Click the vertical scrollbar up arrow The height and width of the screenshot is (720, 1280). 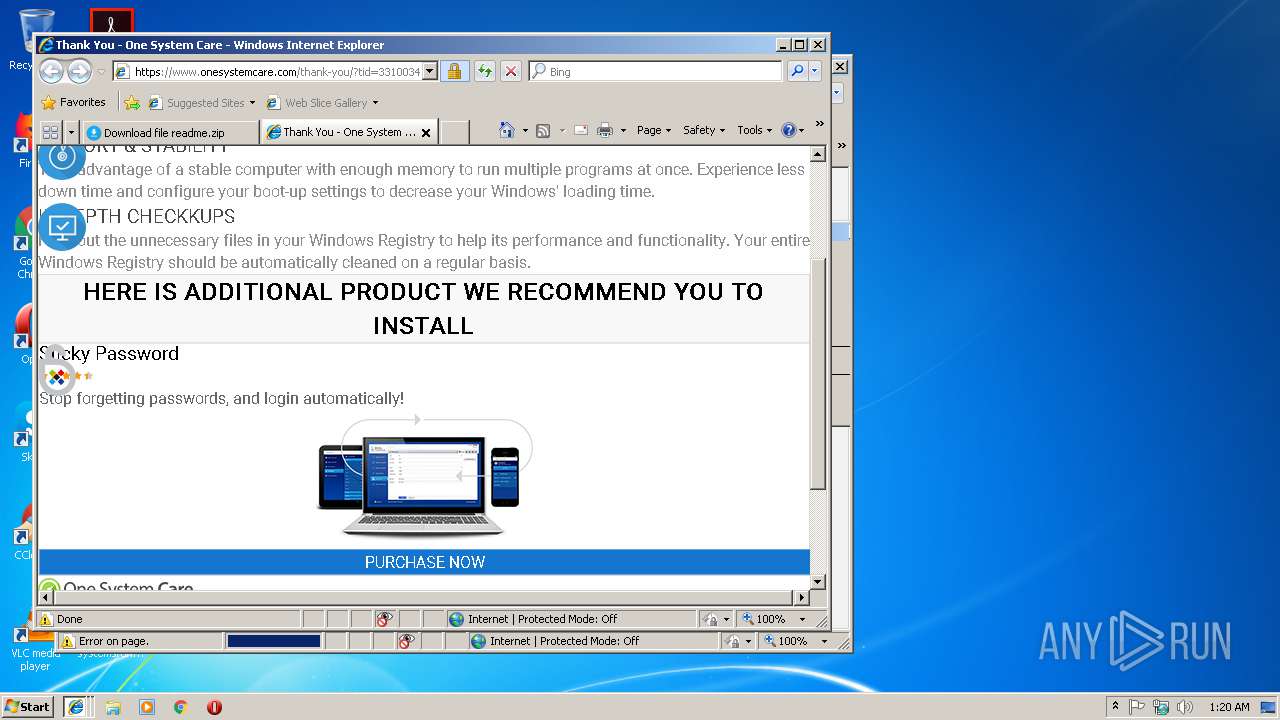pyautogui.click(x=818, y=154)
